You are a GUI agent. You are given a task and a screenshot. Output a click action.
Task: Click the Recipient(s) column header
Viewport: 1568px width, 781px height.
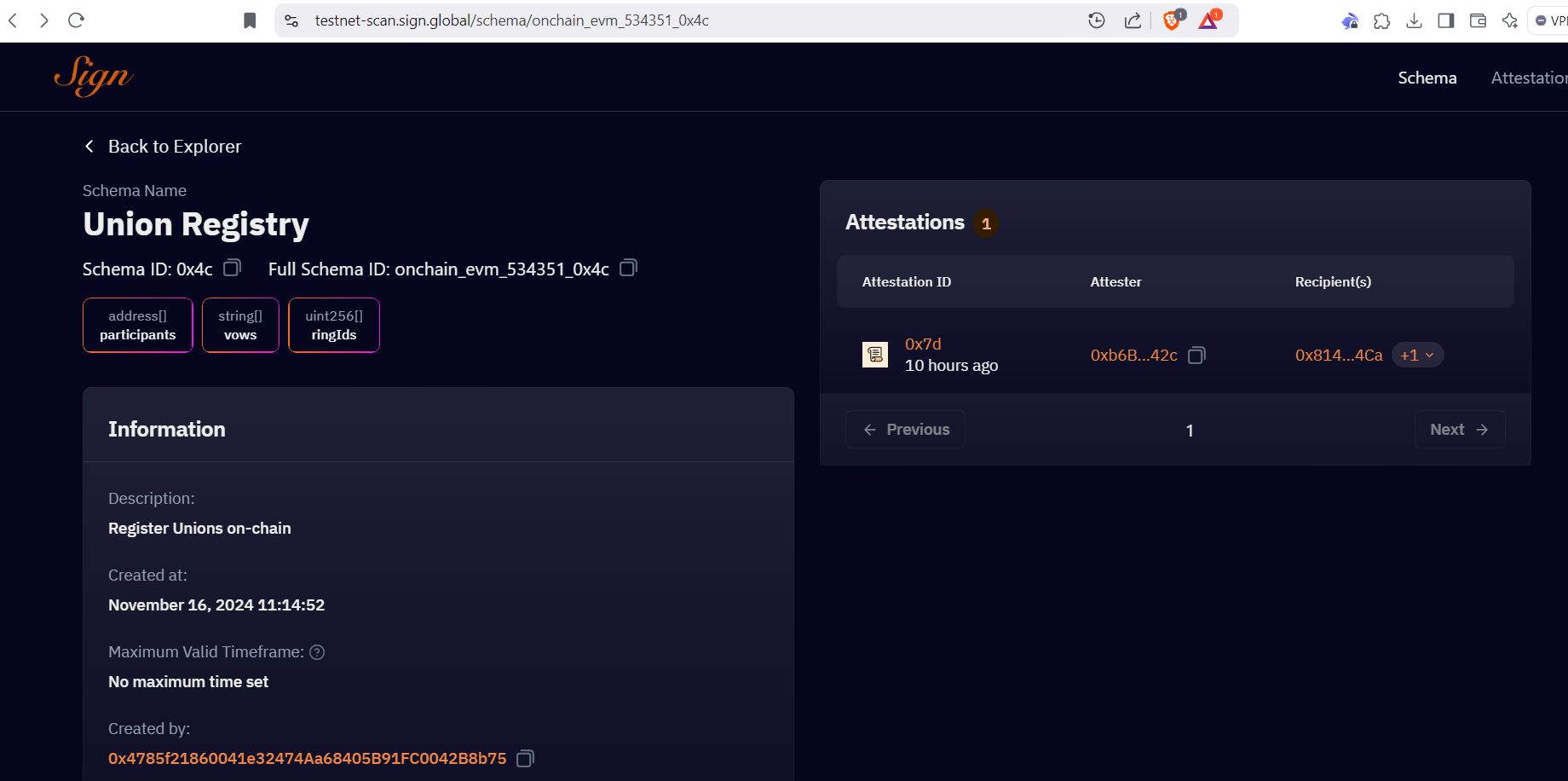(1333, 281)
